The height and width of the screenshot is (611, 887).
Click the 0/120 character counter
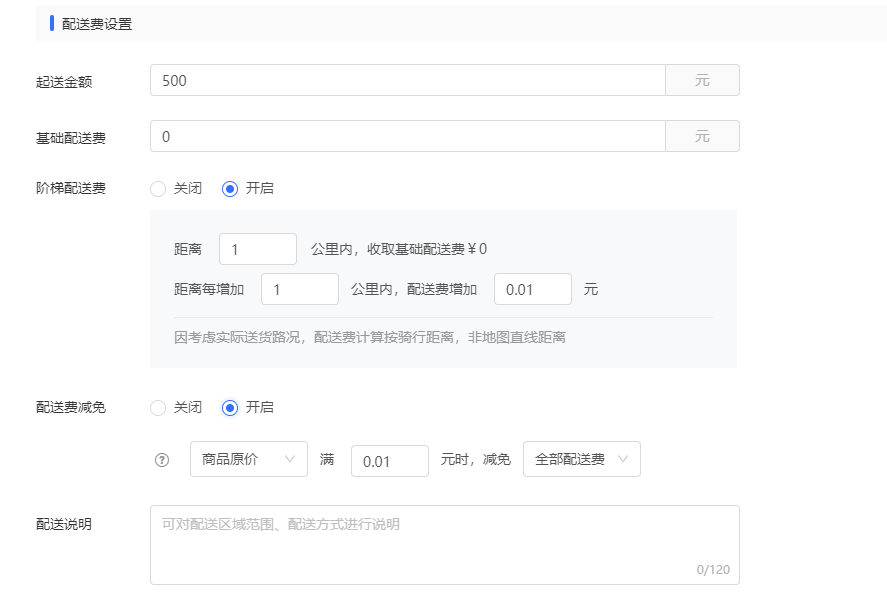[x=713, y=570]
